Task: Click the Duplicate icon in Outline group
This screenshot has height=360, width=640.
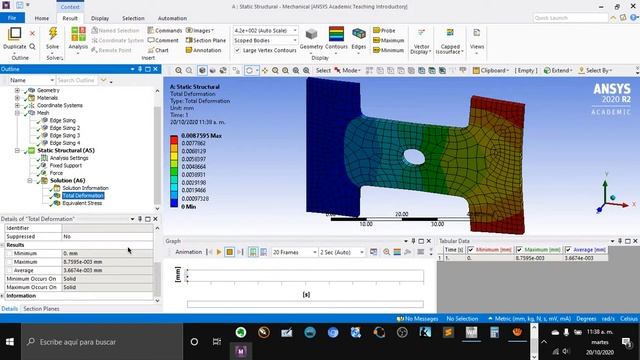Action: [x=15, y=33]
